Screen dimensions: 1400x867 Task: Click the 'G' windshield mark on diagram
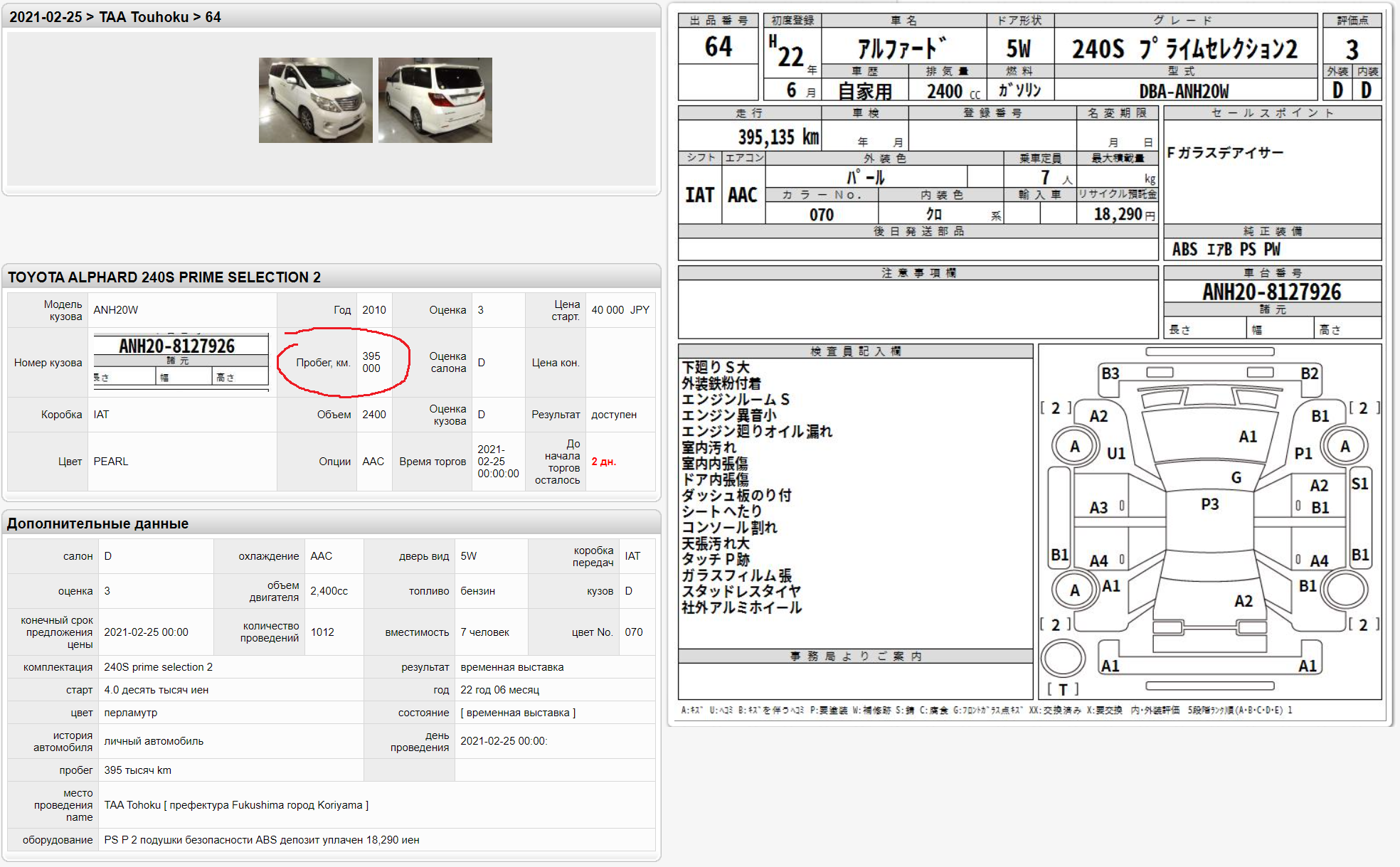click(x=1236, y=478)
